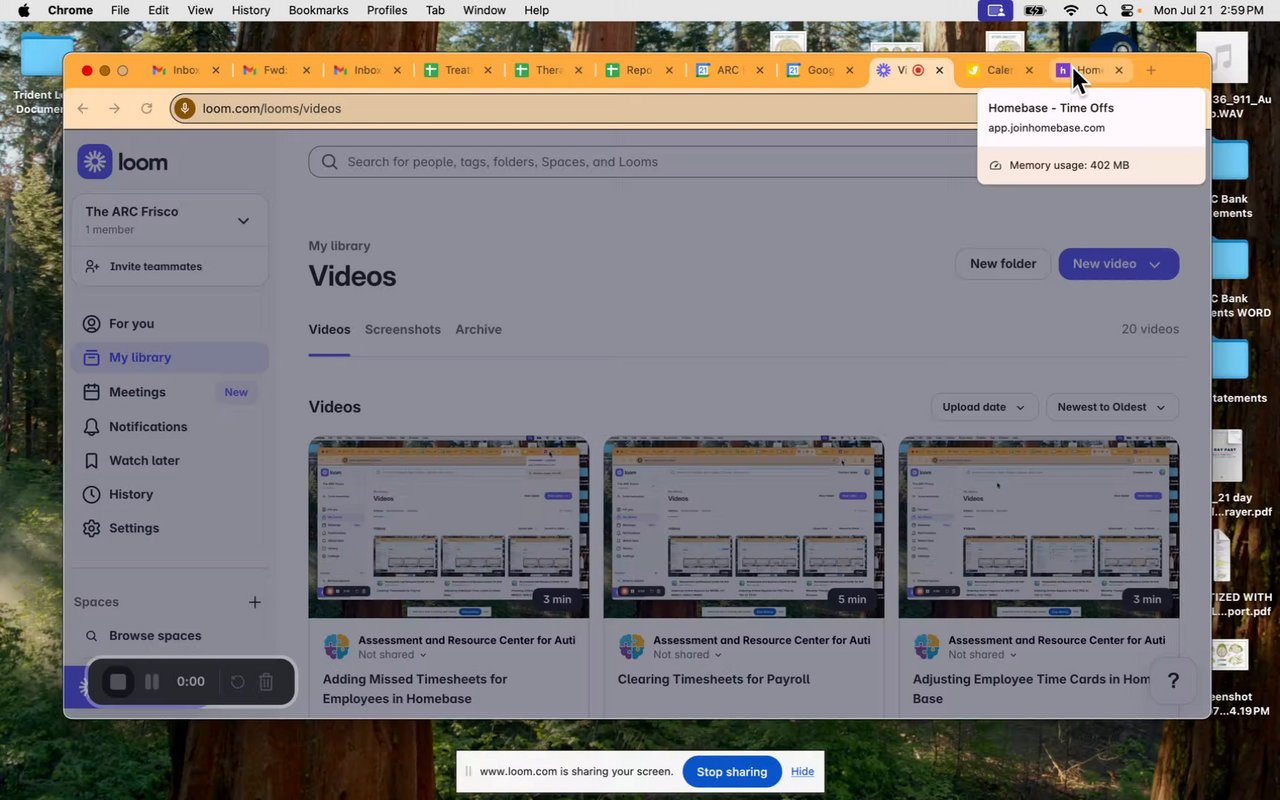The image size is (1280, 800).
Task: Select the Videos tab
Action: click(329, 329)
